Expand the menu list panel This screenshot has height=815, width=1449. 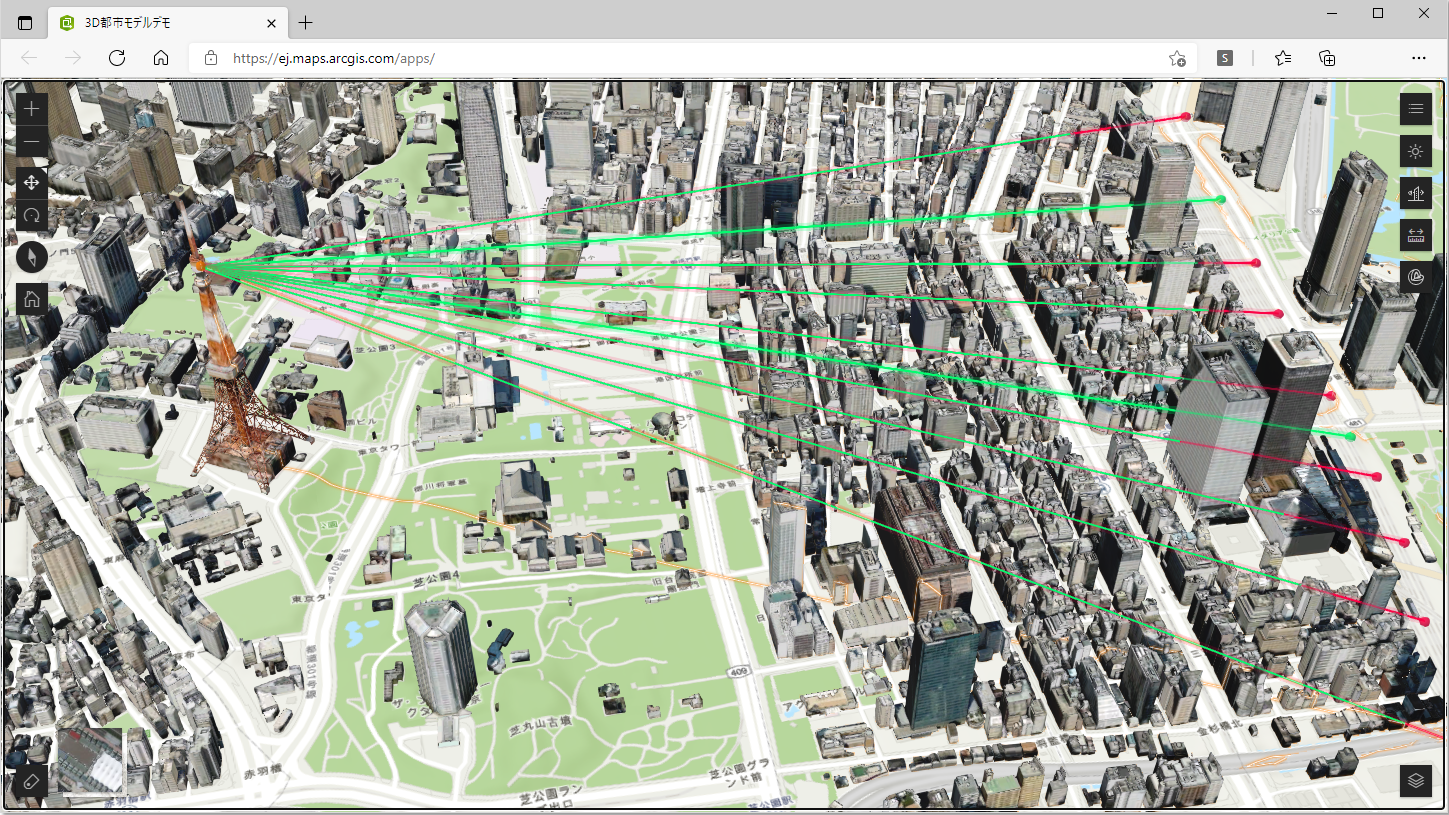[1415, 109]
